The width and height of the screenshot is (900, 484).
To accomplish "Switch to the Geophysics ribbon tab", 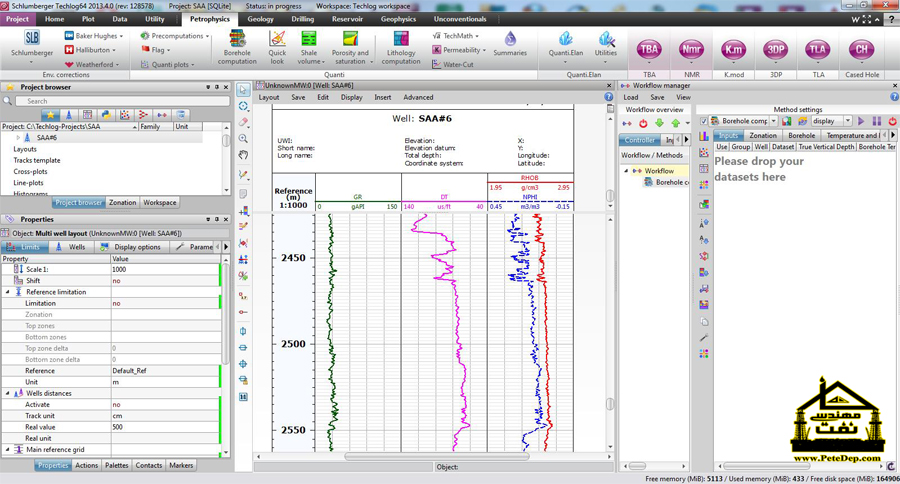I will [x=398, y=19].
